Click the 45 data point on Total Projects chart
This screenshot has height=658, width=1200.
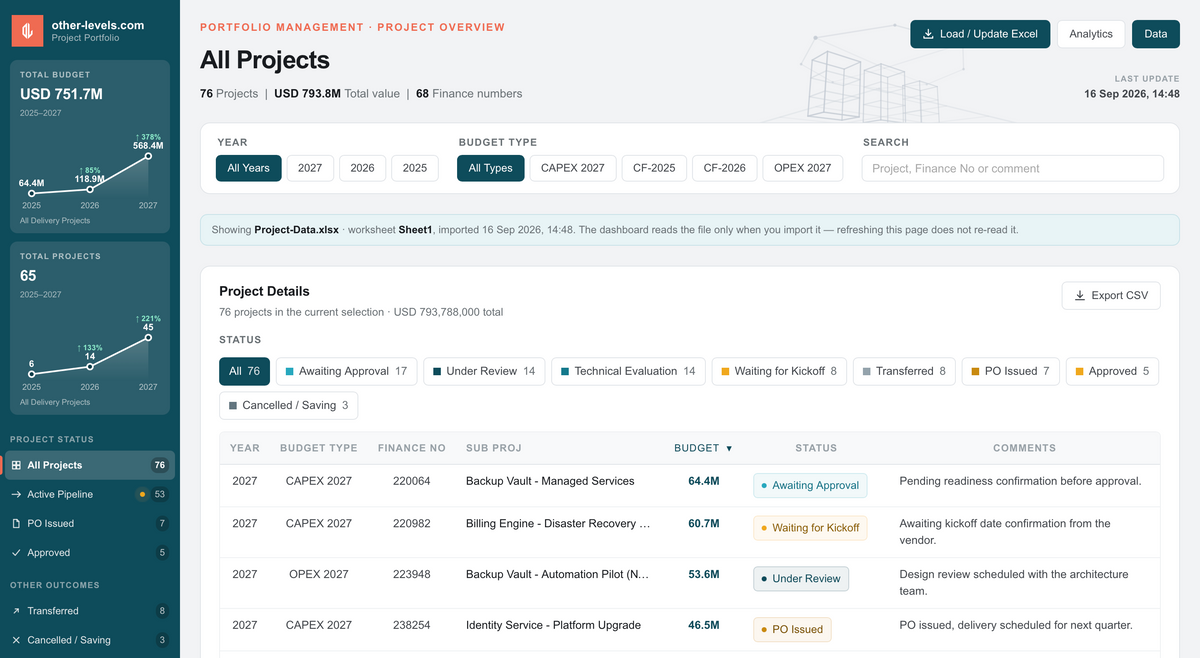click(148, 338)
